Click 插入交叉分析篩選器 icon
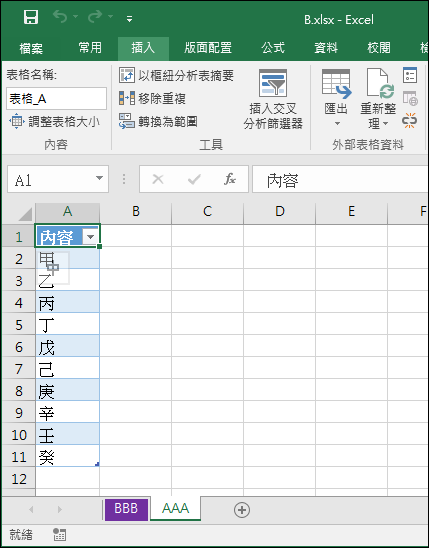The image size is (429, 548). click(x=273, y=83)
